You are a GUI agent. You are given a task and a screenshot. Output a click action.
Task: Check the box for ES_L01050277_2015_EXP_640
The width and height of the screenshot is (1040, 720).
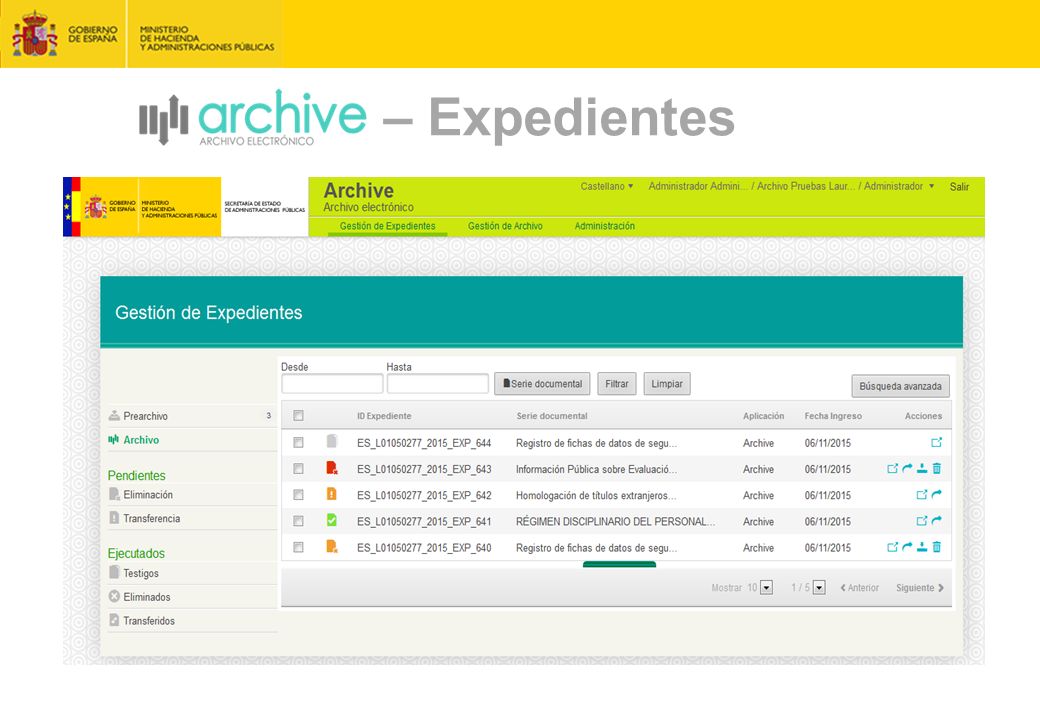pyautogui.click(x=298, y=547)
